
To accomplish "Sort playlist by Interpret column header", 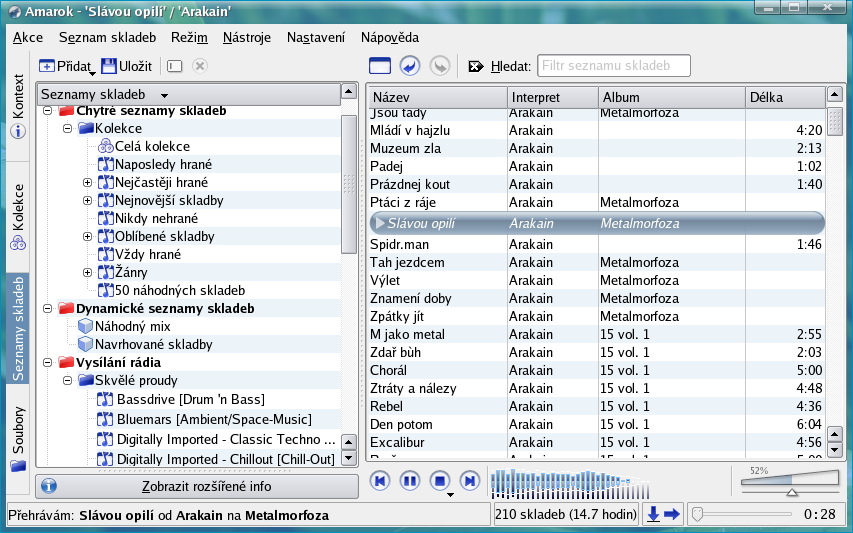I will [553, 97].
